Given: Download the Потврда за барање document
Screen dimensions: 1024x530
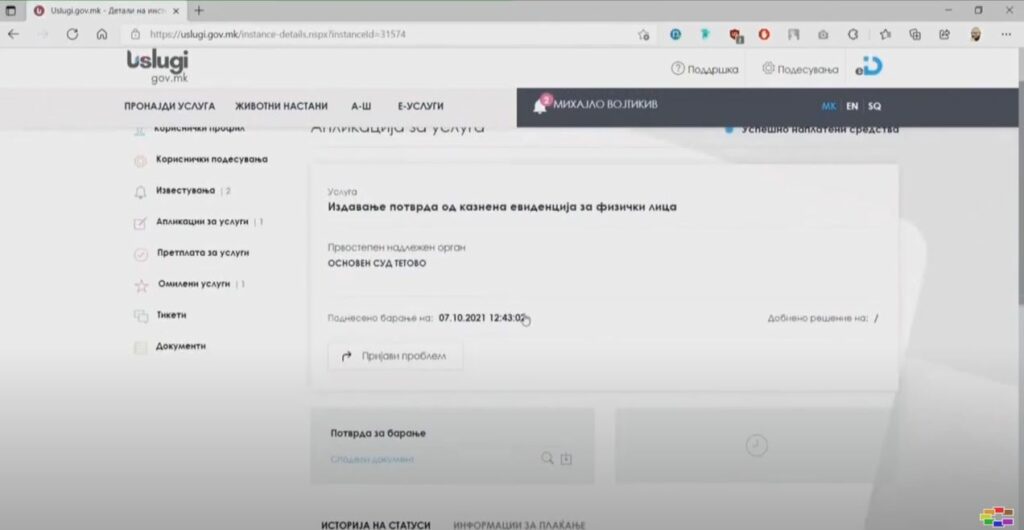Looking at the screenshot, I should click(566, 458).
